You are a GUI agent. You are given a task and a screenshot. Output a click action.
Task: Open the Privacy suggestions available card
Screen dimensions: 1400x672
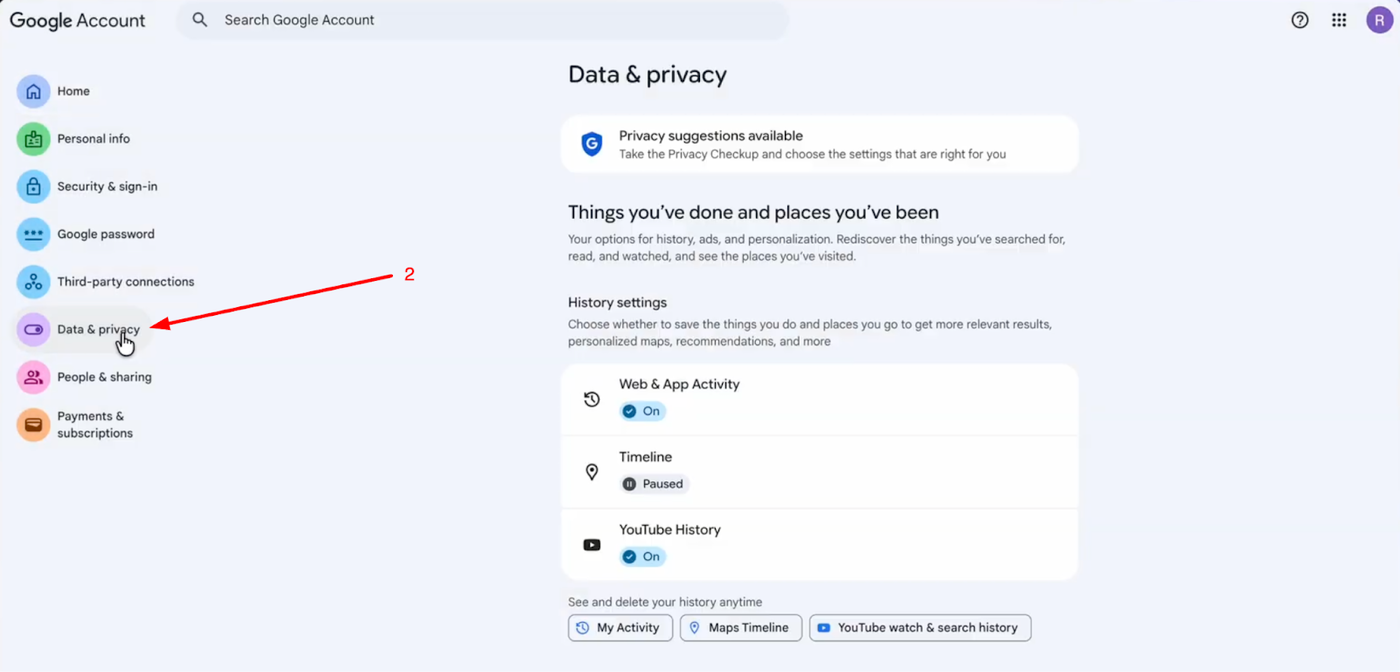[x=819, y=144]
